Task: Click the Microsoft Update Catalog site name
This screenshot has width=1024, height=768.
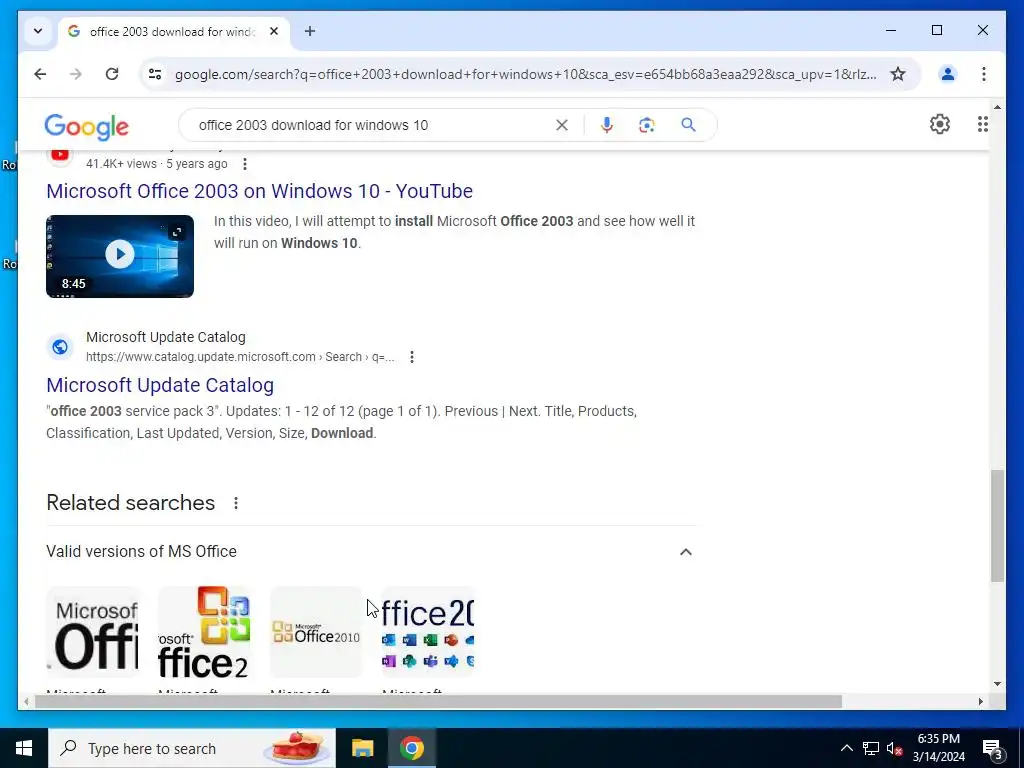Action: click(x=166, y=337)
